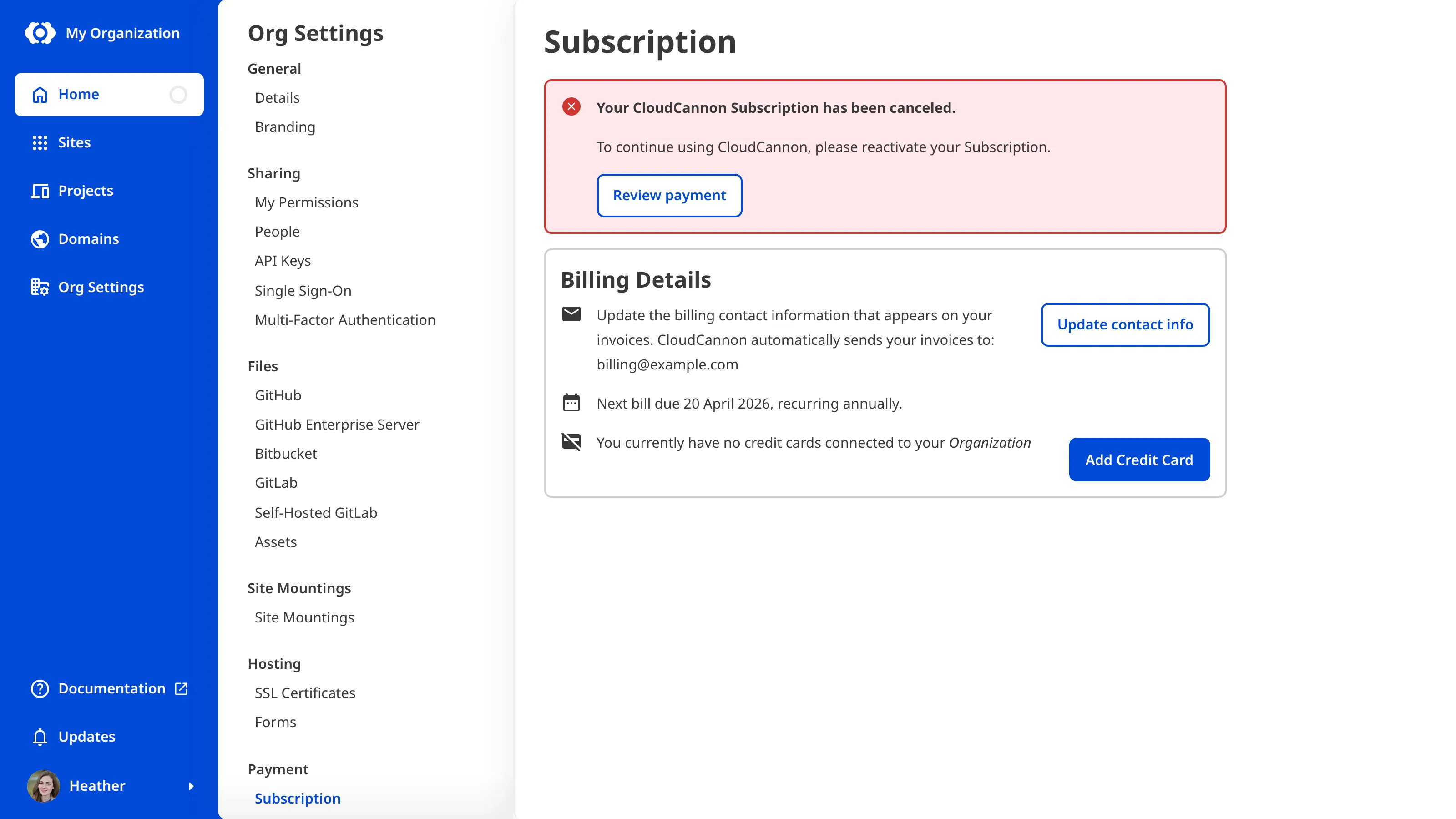Click the external link icon beside Documentation

[181, 688]
